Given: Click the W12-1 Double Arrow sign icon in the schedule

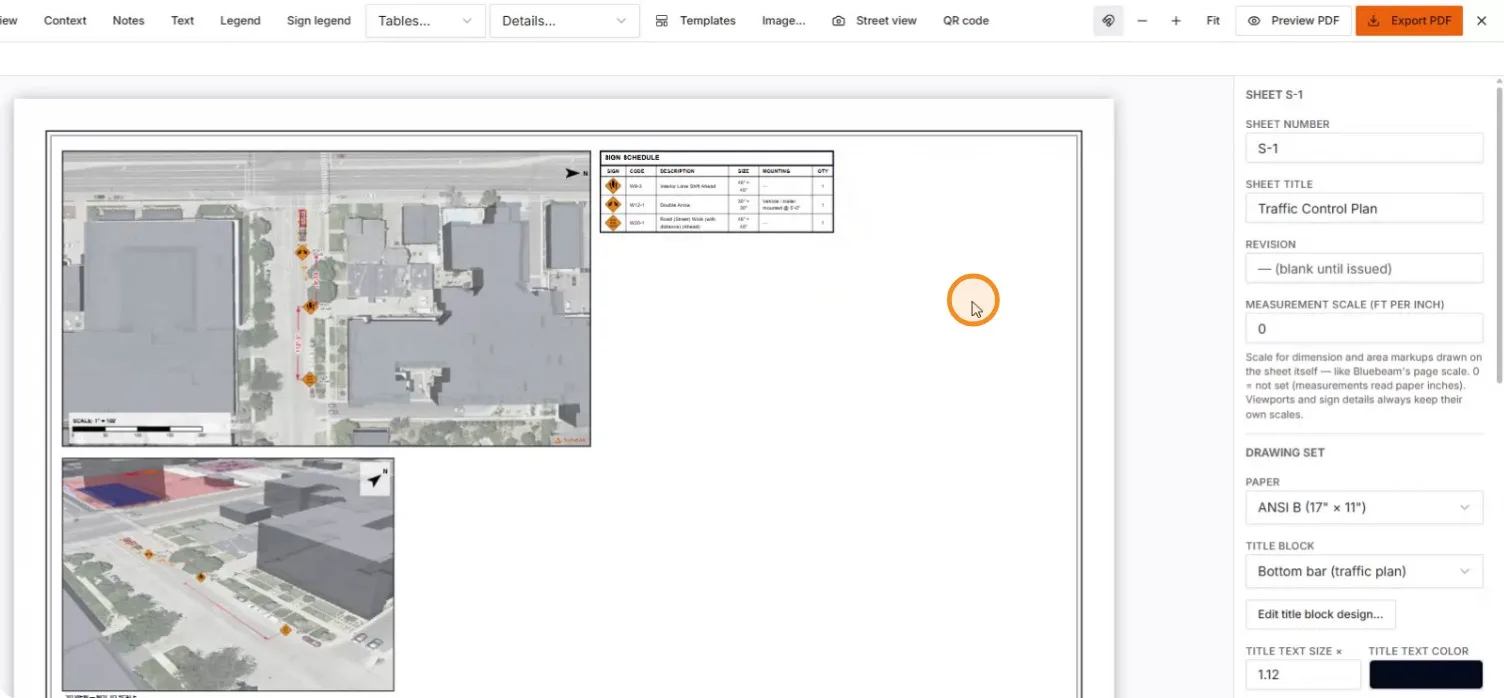Looking at the screenshot, I should [613, 204].
